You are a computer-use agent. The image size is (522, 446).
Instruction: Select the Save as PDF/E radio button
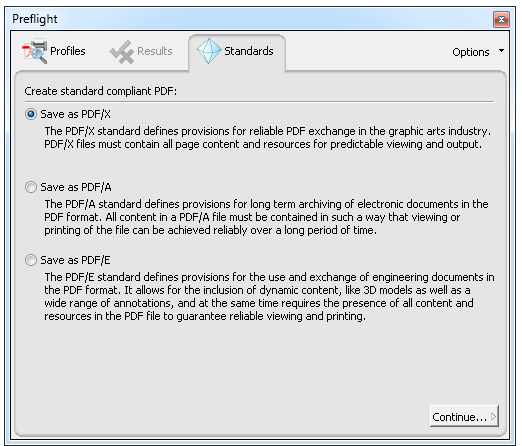pyautogui.click(x=31, y=260)
